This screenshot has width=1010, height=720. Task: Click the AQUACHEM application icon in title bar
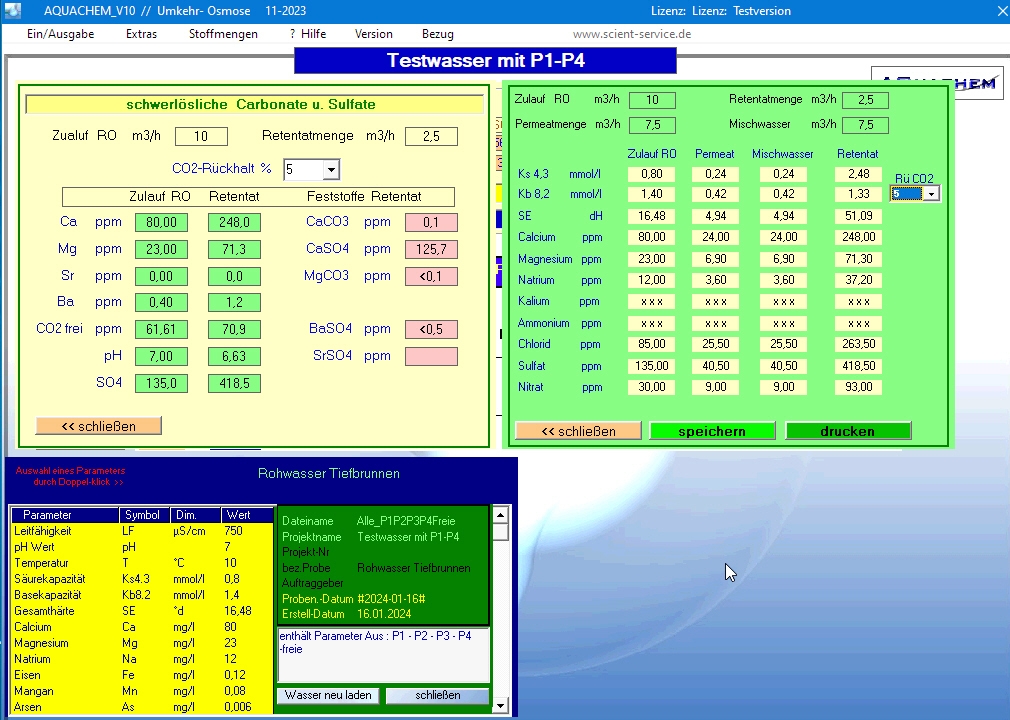pos(14,10)
